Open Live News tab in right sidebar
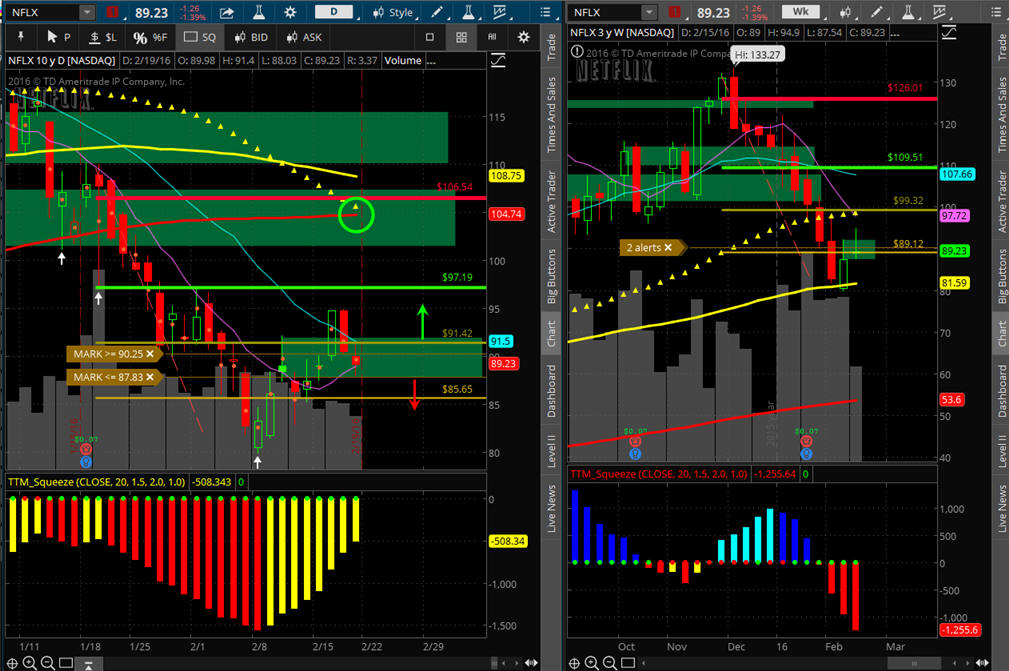This screenshot has width=1009, height=671. tap(1001, 509)
